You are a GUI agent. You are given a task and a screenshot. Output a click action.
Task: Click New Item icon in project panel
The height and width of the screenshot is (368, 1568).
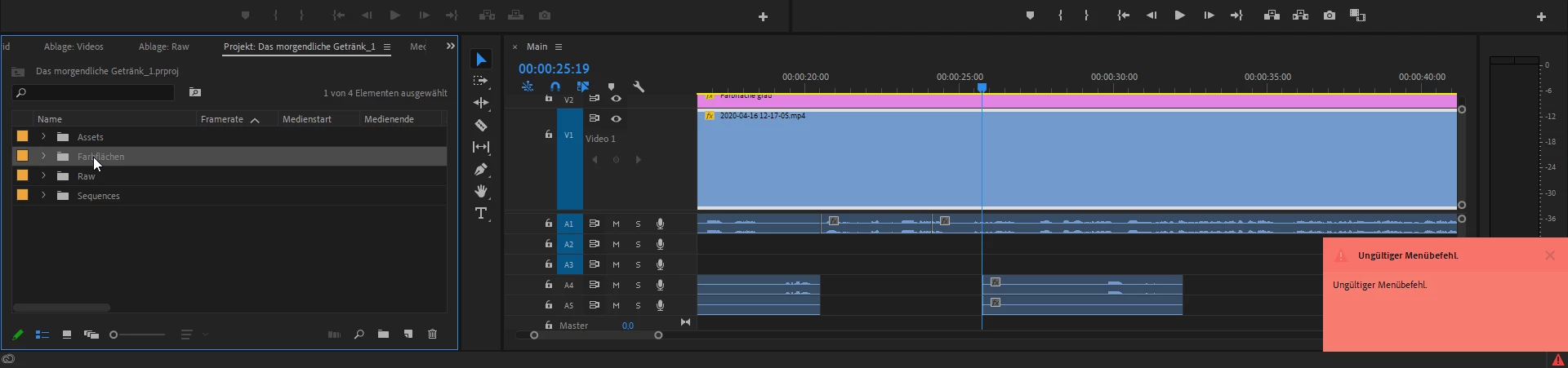pos(408,335)
